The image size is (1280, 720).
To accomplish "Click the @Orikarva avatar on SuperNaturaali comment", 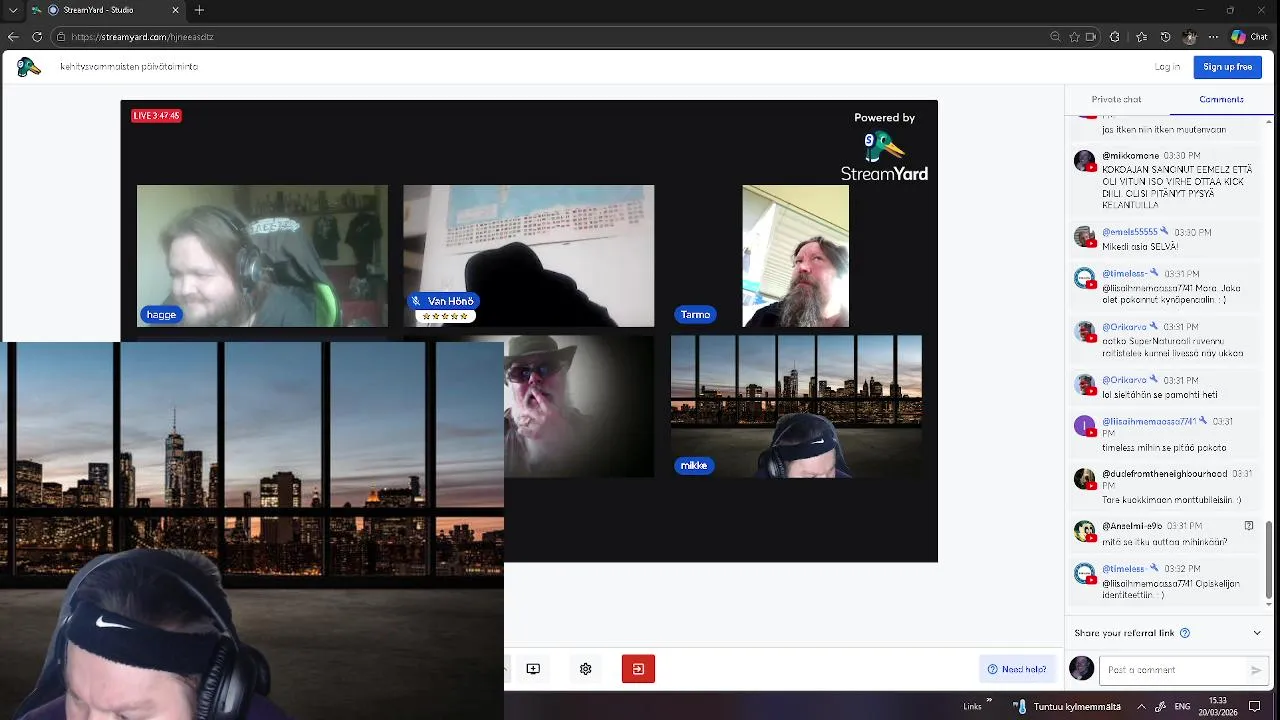I will 1085,332.
